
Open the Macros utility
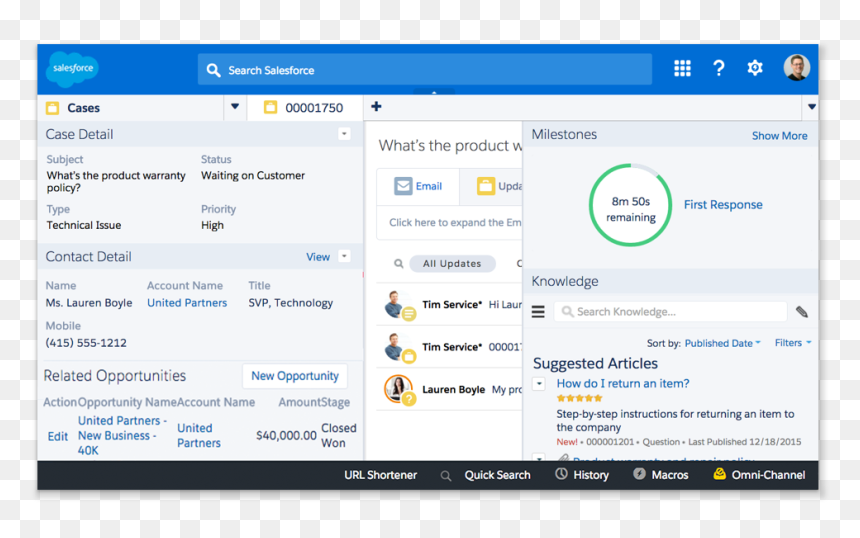click(x=670, y=475)
